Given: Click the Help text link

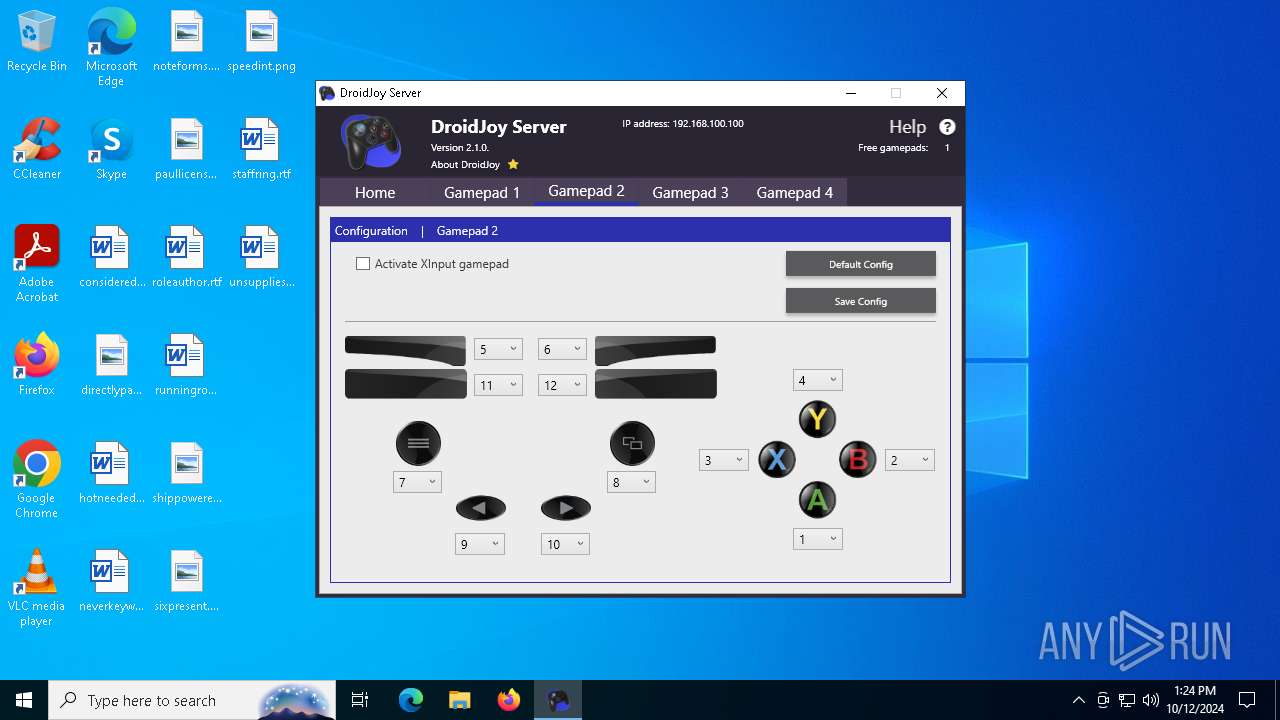Looking at the screenshot, I should [x=908, y=127].
